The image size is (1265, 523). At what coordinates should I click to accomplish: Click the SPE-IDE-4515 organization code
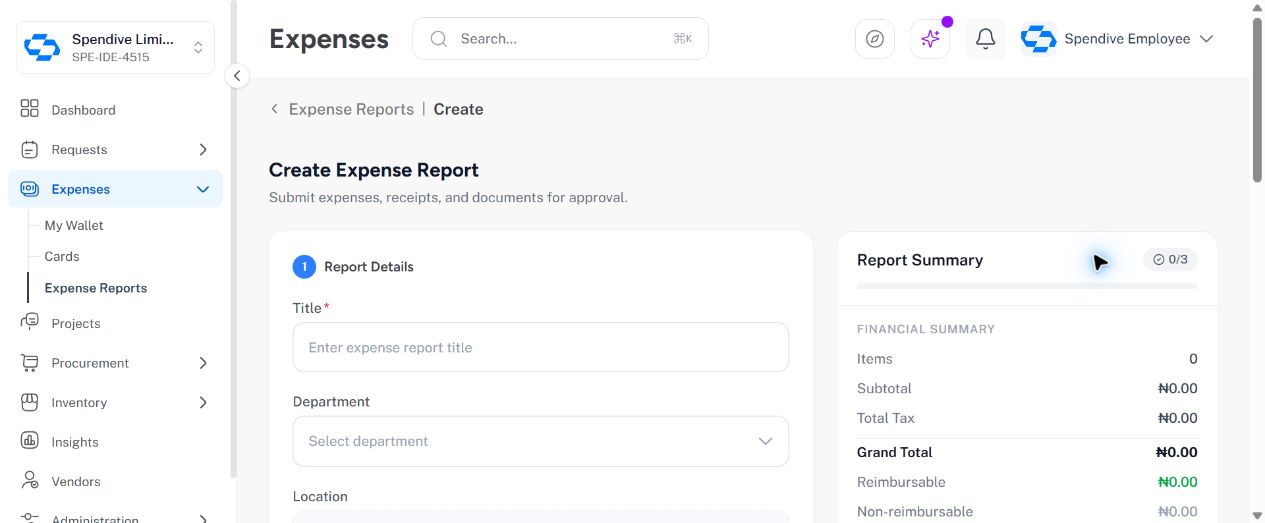tap(111, 58)
